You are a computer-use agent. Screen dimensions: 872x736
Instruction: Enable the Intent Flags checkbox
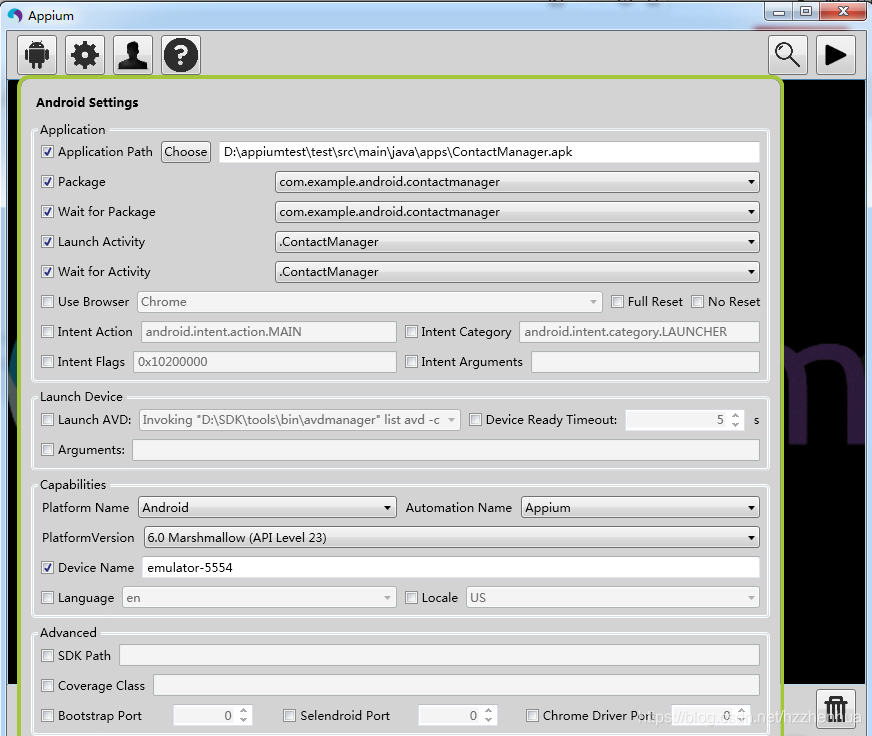(48, 362)
